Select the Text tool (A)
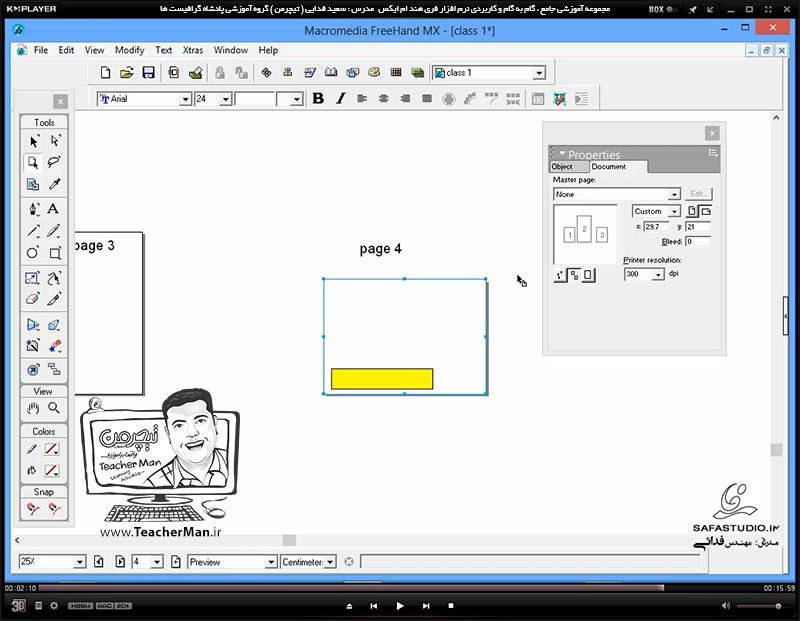The image size is (800, 621). coord(53,209)
